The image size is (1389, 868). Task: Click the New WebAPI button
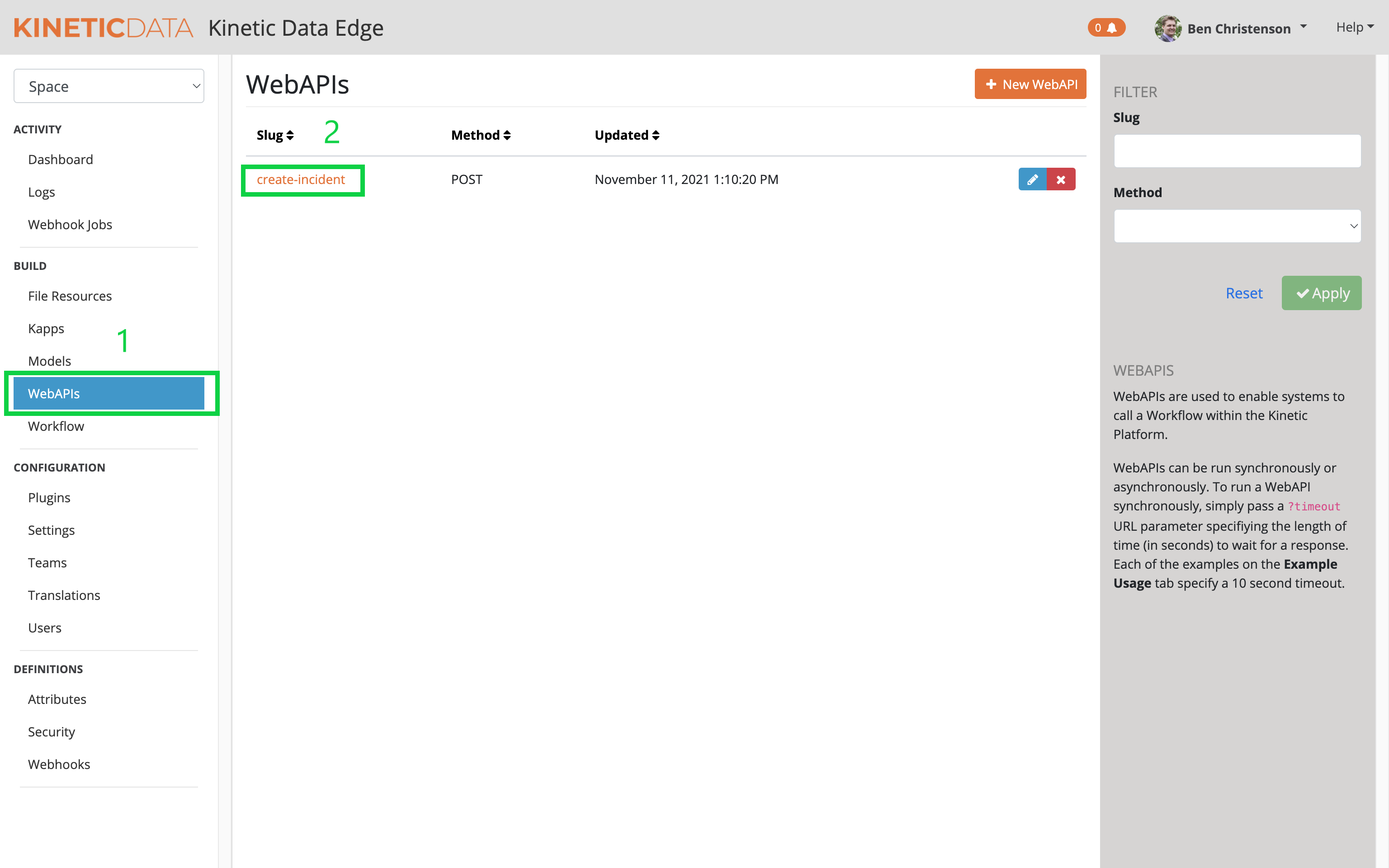(1030, 85)
